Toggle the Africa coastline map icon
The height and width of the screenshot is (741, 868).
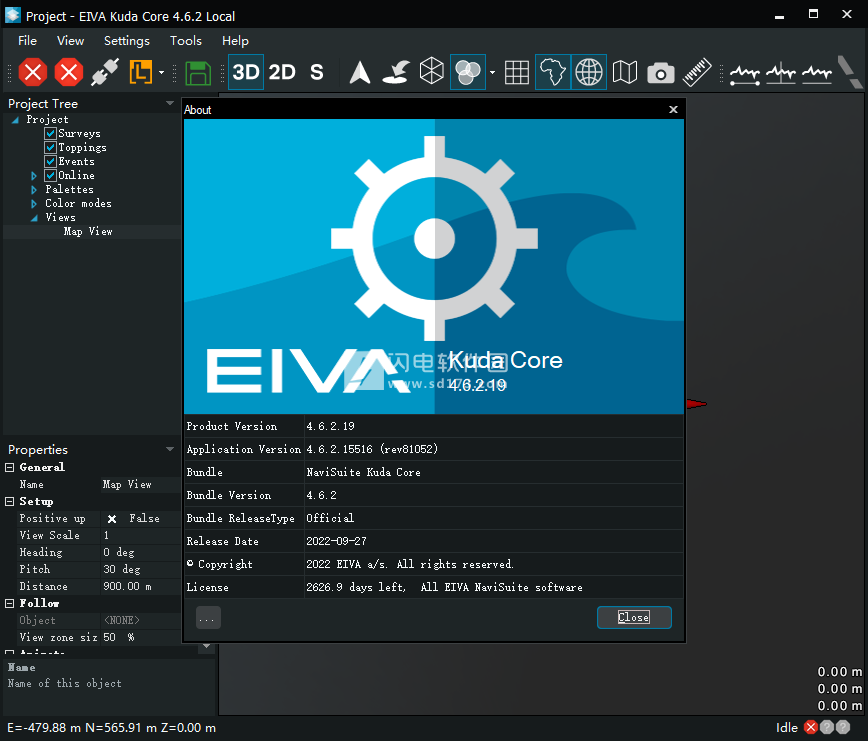point(553,72)
